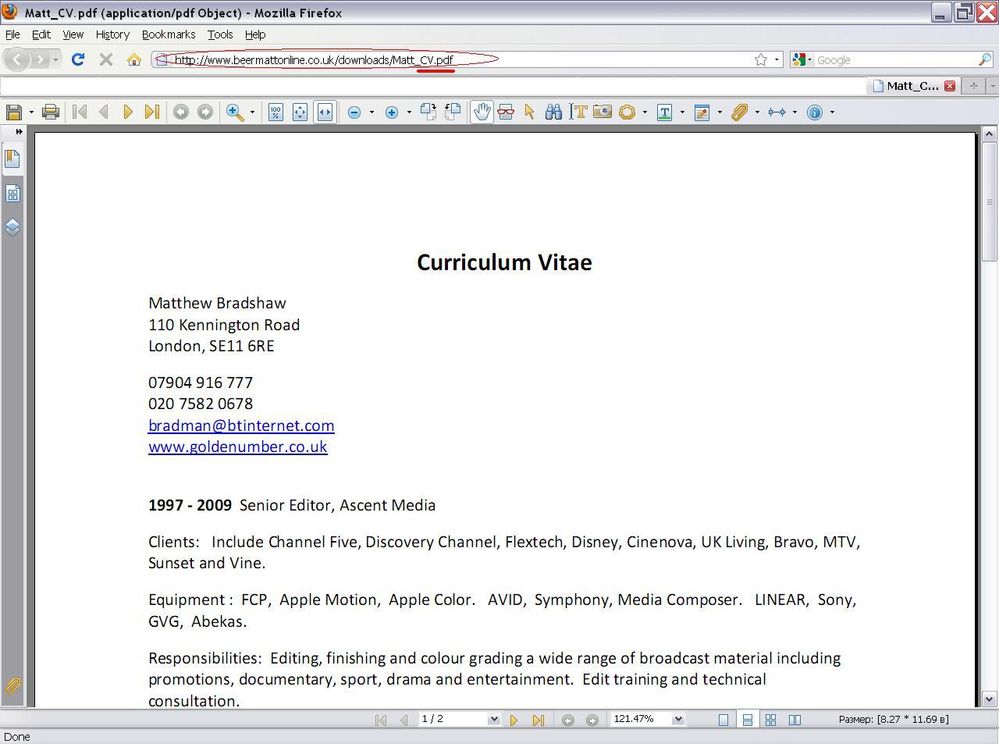Select the Snapshot camera tool
Viewport: 999px width, 744px height.
(602, 112)
